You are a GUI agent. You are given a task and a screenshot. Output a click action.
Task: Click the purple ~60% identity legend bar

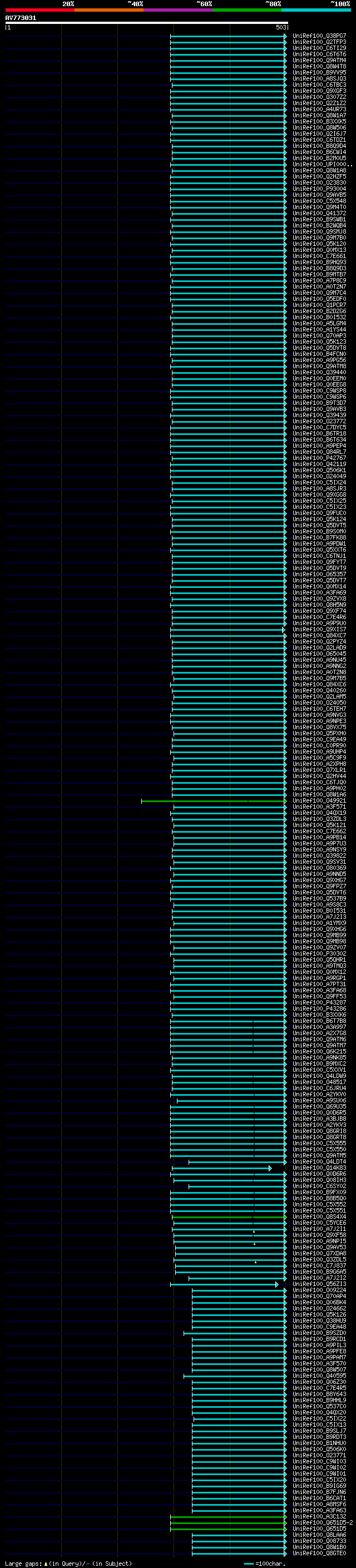(179, 10)
